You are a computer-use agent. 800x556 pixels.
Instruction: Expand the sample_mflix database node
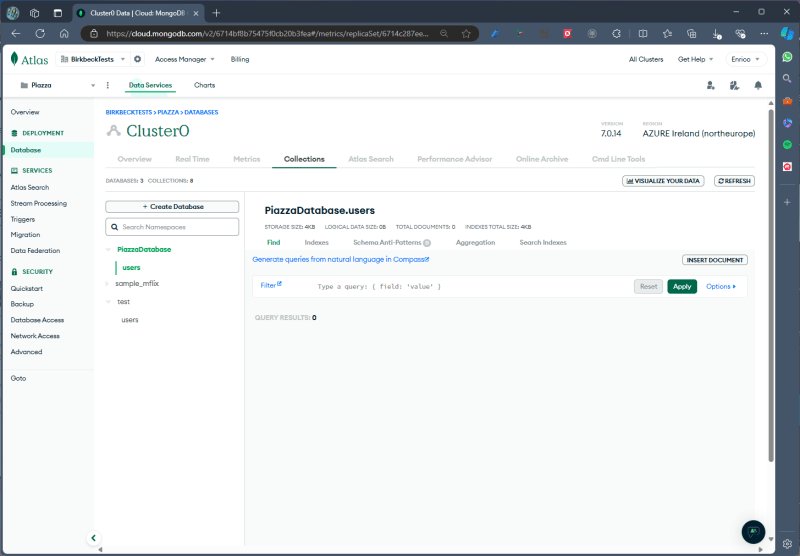(107, 284)
